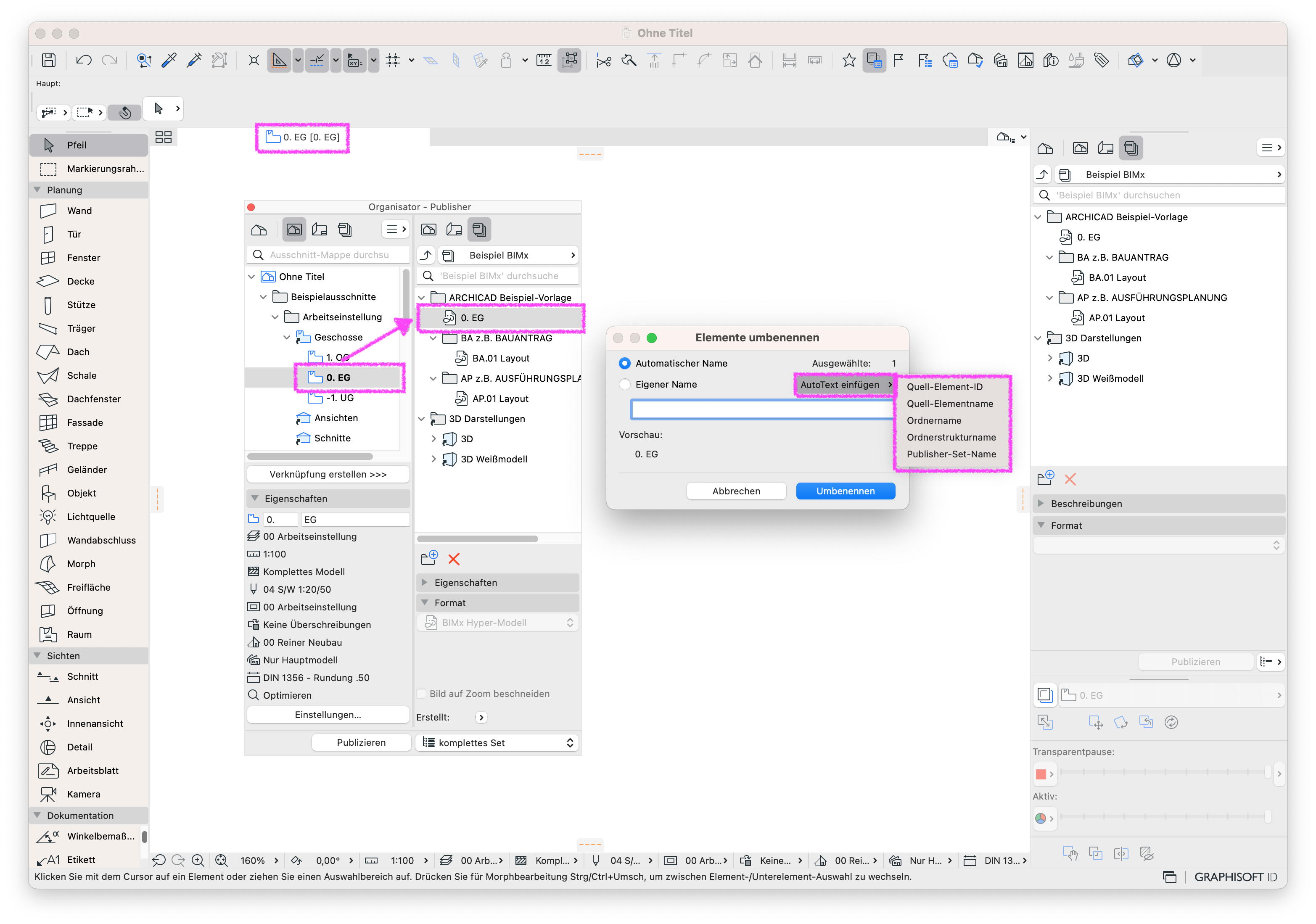Collapse the Planung toolbox section
1316x924 pixels.
point(37,190)
